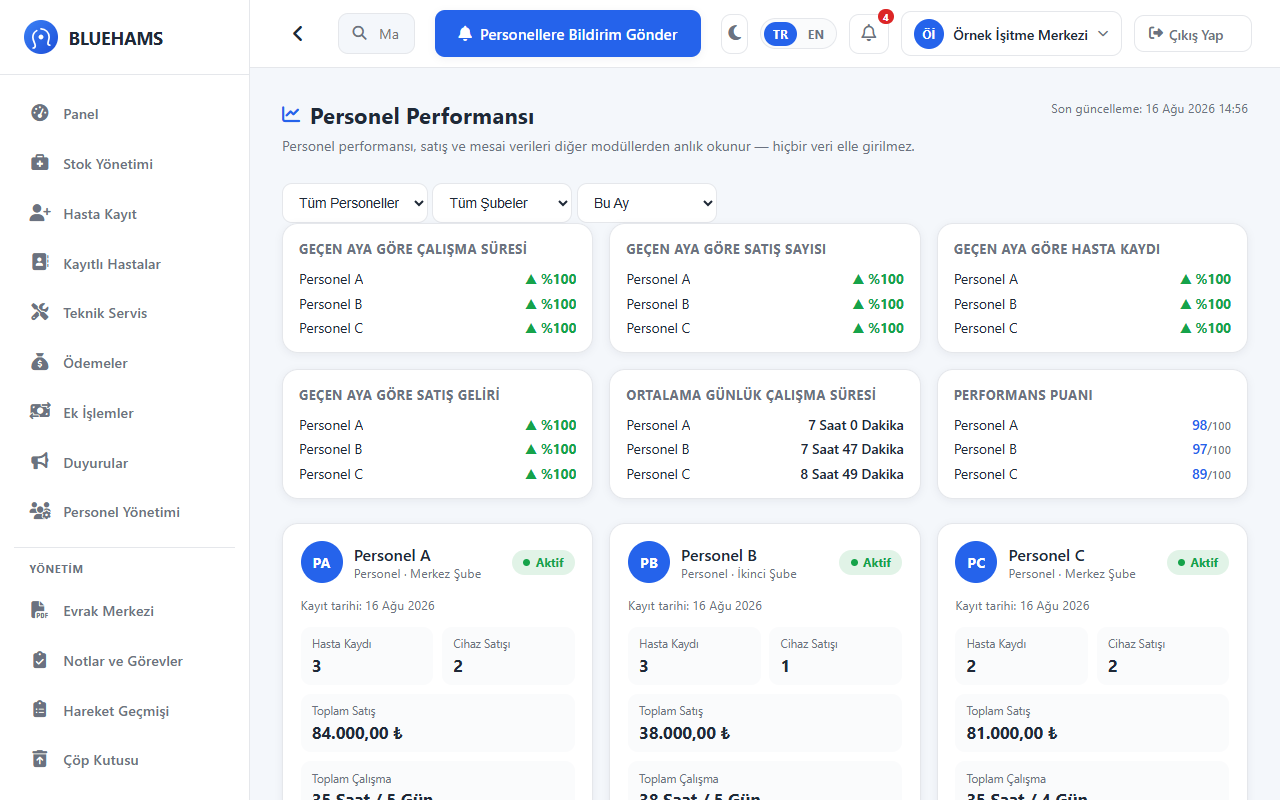Click Geçen Aya Göre Satış Geliri heading
This screenshot has width=1280, height=800.
[x=399, y=395]
